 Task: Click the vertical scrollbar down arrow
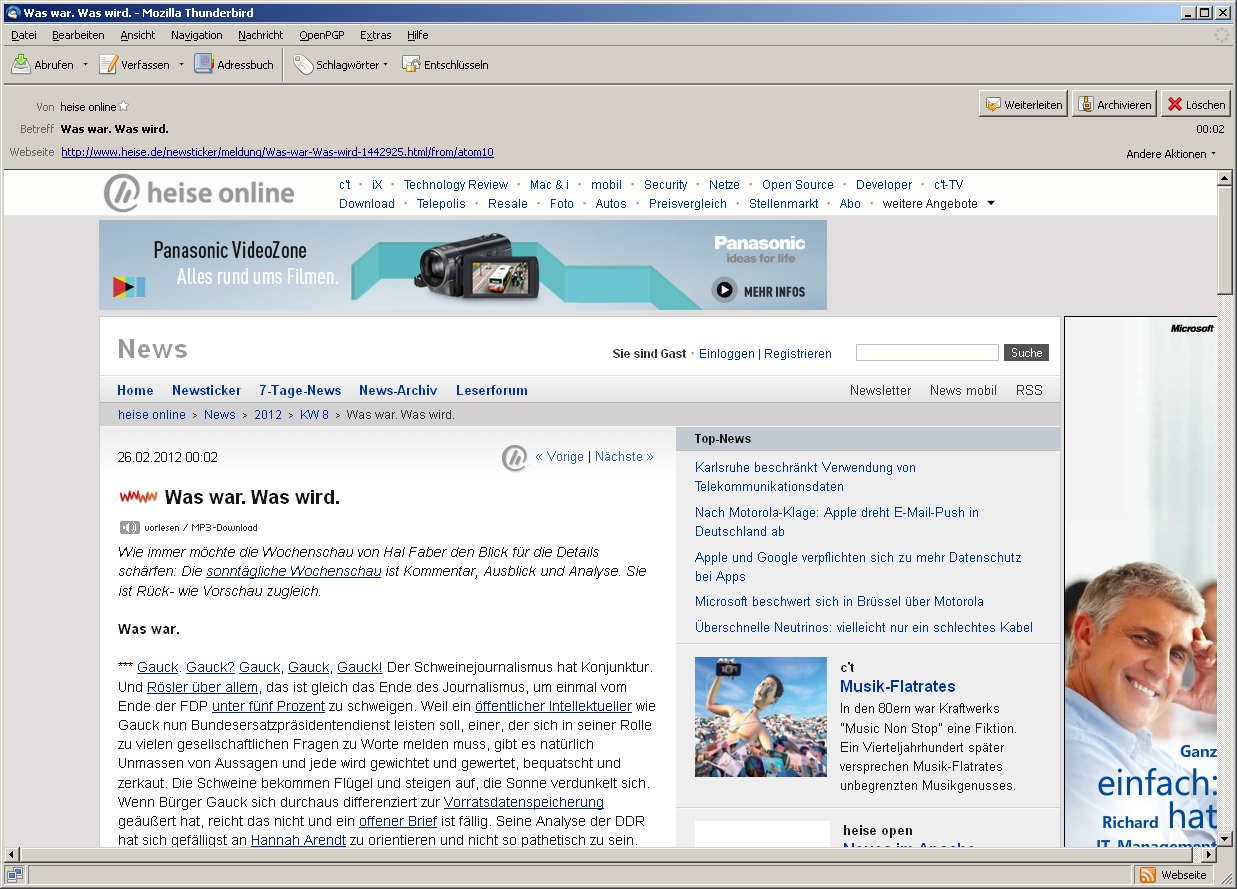[1224, 839]
